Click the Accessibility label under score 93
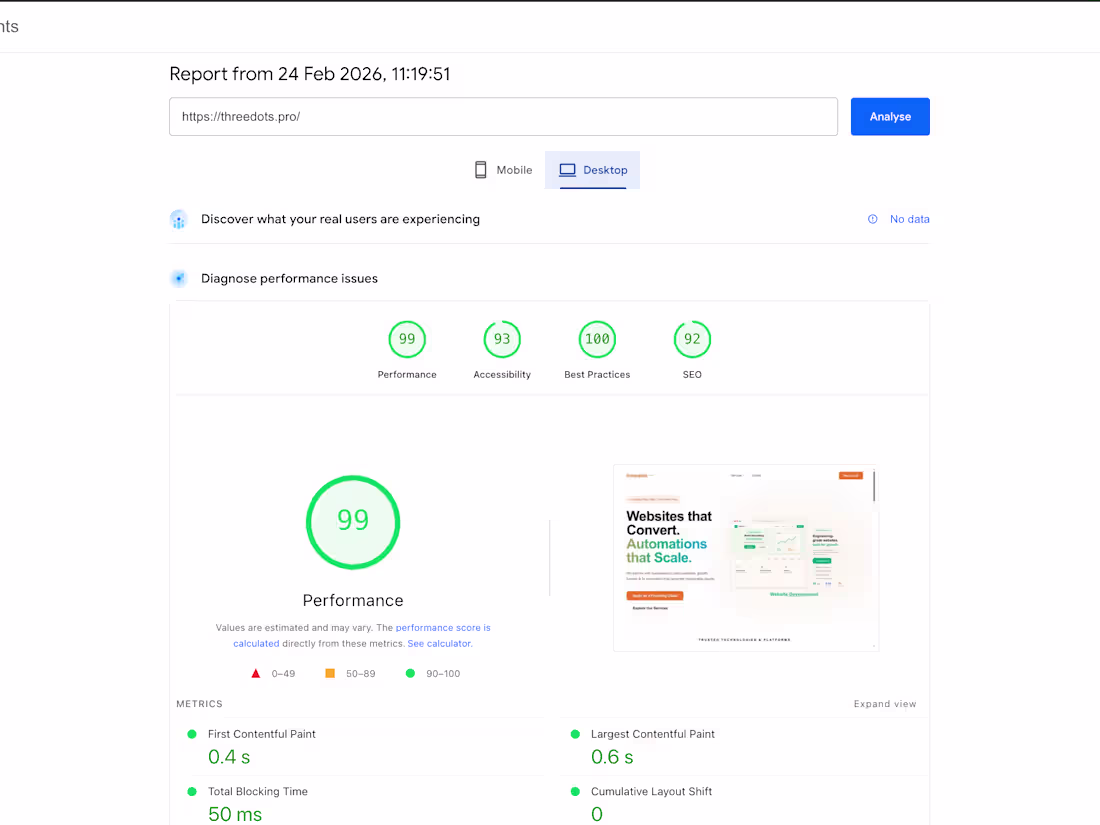This screenshot has height=825, width=1100. pyautogui.click(x=502, y=375)
